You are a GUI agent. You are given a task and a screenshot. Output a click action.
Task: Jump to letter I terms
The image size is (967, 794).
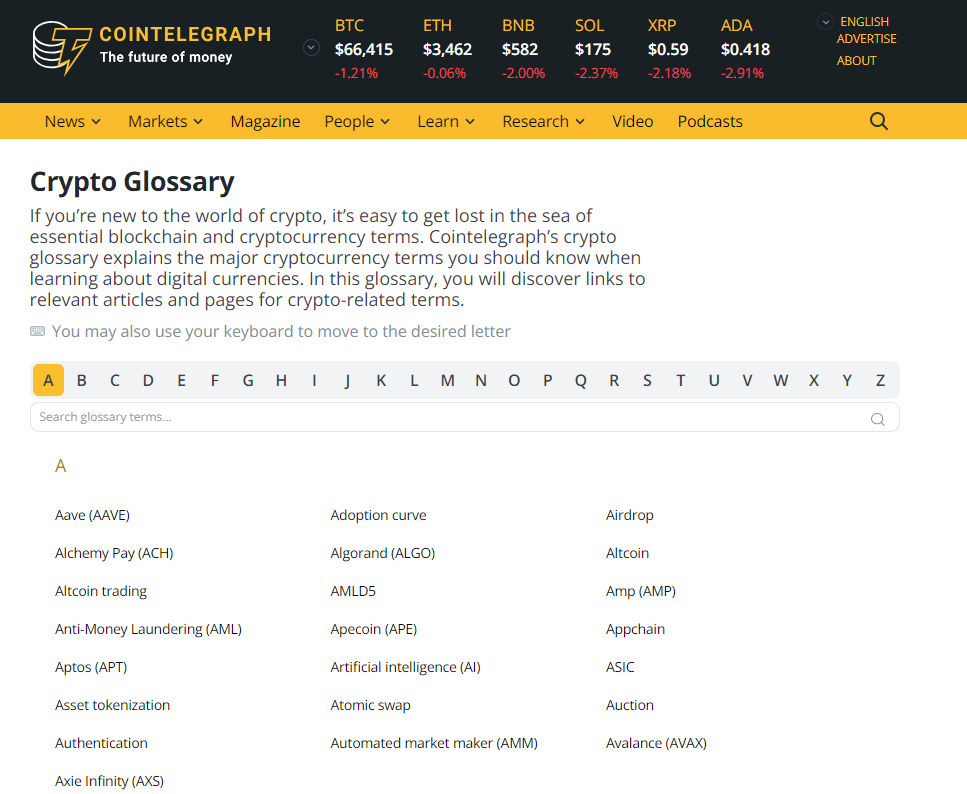(x=315, y=380)
